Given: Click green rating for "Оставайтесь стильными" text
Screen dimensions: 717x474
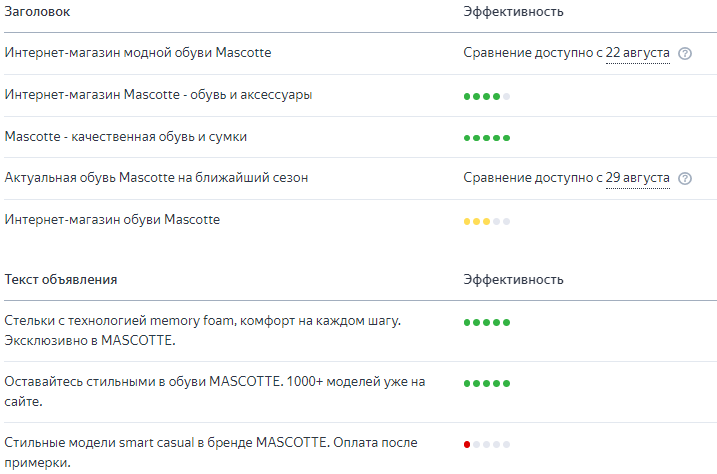Looking at the screenshot, I should [x=487, y=383].
